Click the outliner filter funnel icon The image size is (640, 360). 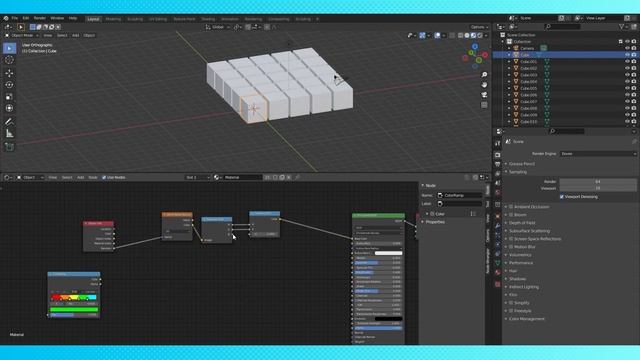[622, 27]
